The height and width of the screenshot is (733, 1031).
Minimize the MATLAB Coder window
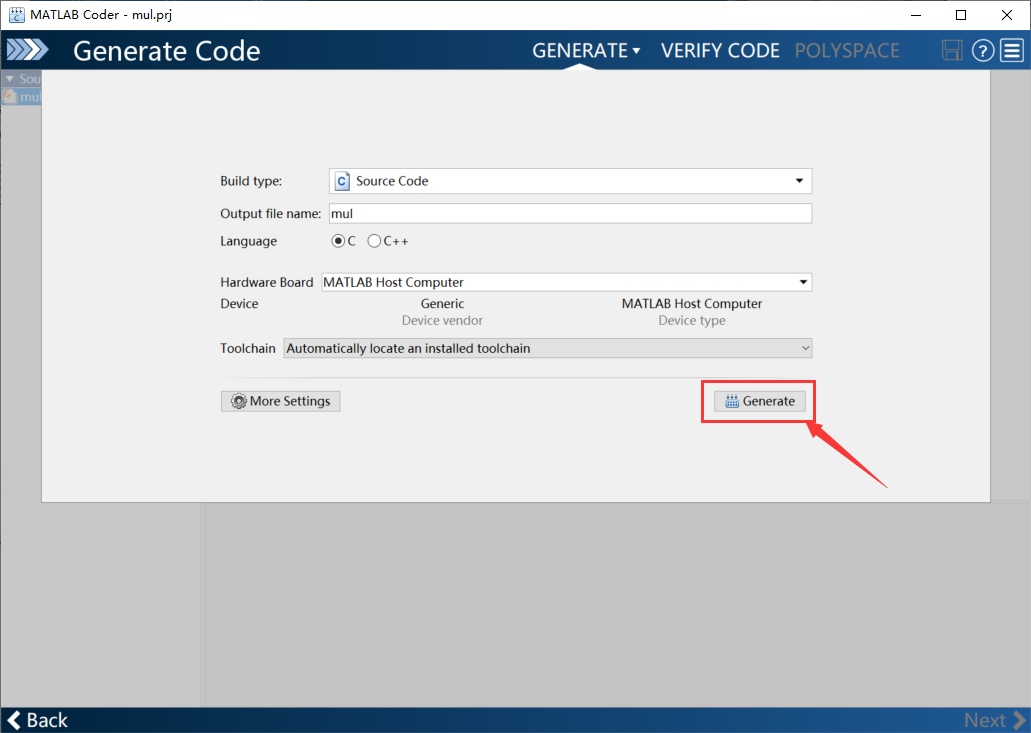pos(915,15)
